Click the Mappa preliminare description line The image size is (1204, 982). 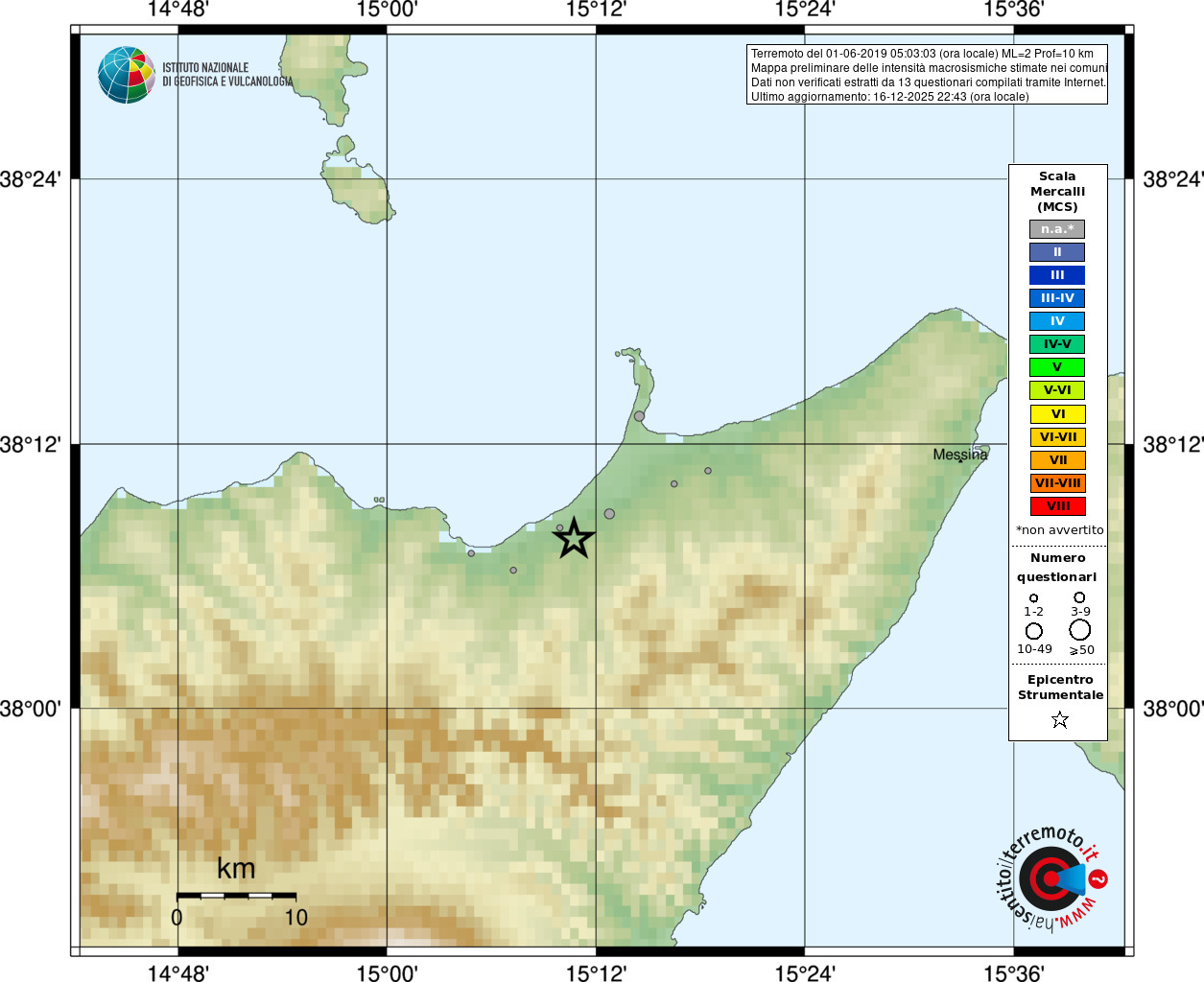click(929, 68)
